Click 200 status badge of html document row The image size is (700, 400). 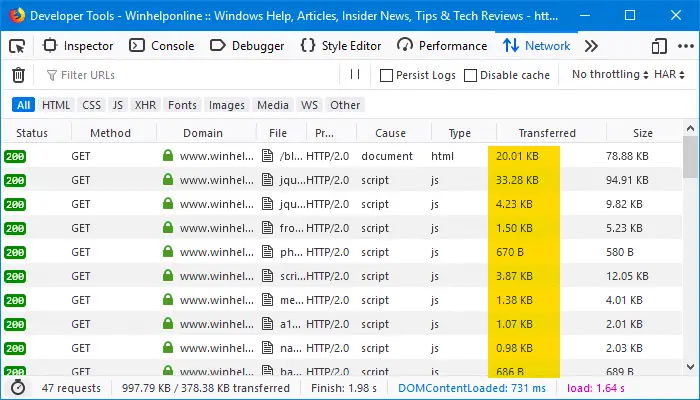tap(15, 156)
